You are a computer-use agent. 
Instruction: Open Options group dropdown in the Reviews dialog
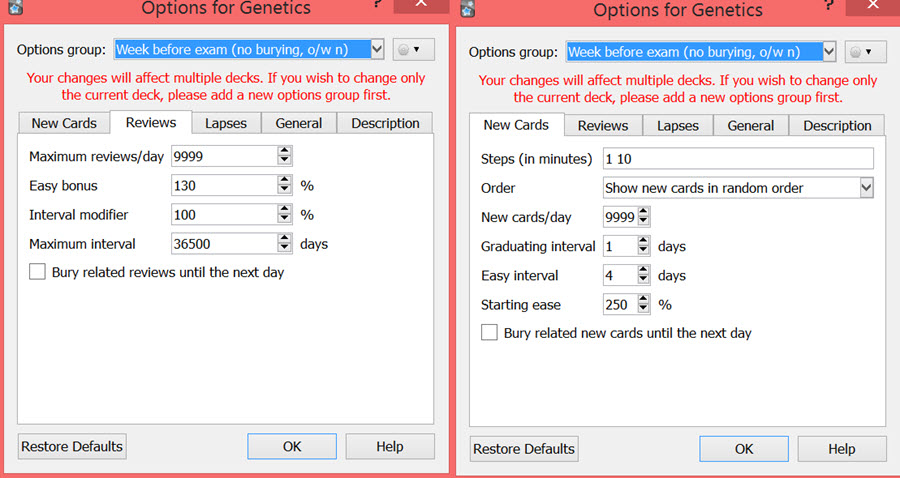click(376, 49)
